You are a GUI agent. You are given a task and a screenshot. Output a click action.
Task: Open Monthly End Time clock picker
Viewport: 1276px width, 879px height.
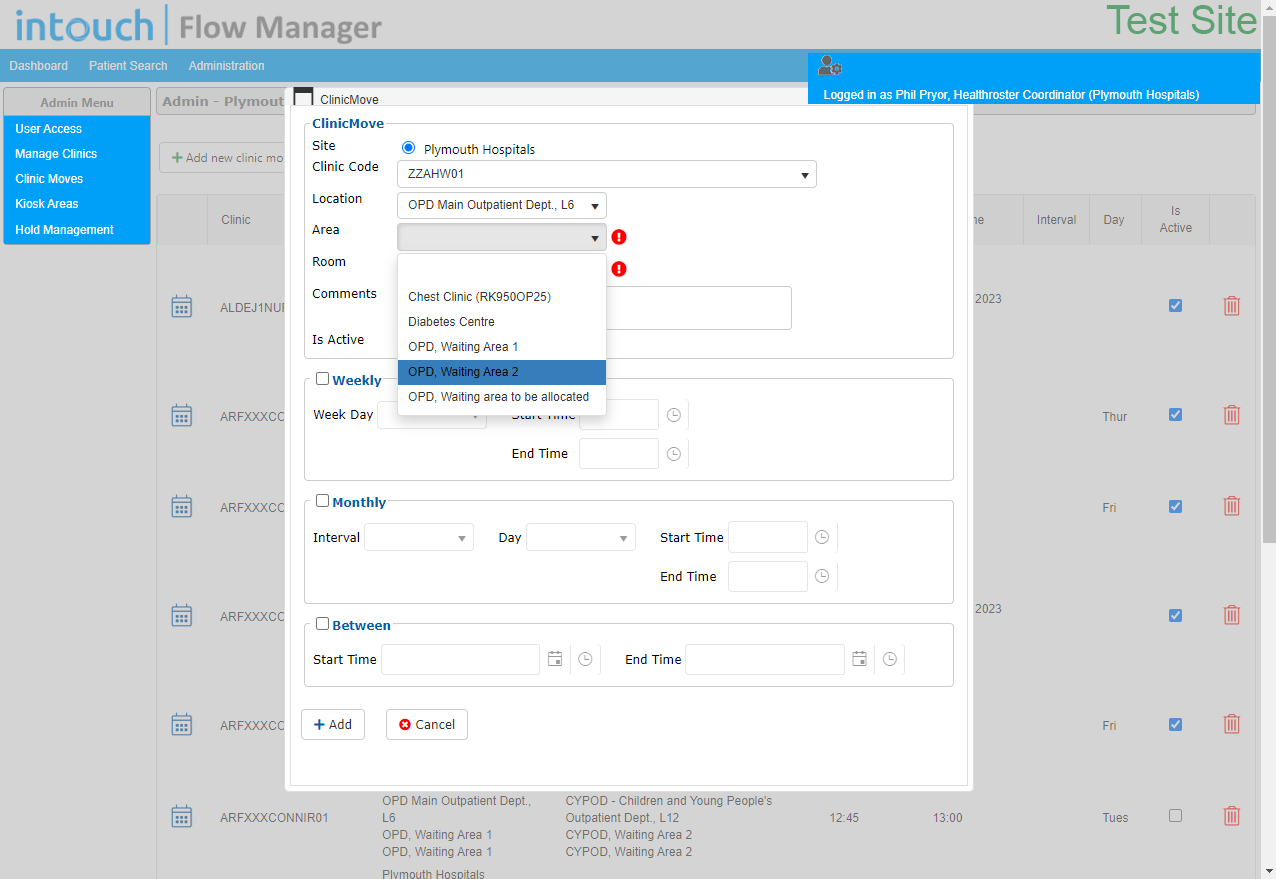[822, 576]
